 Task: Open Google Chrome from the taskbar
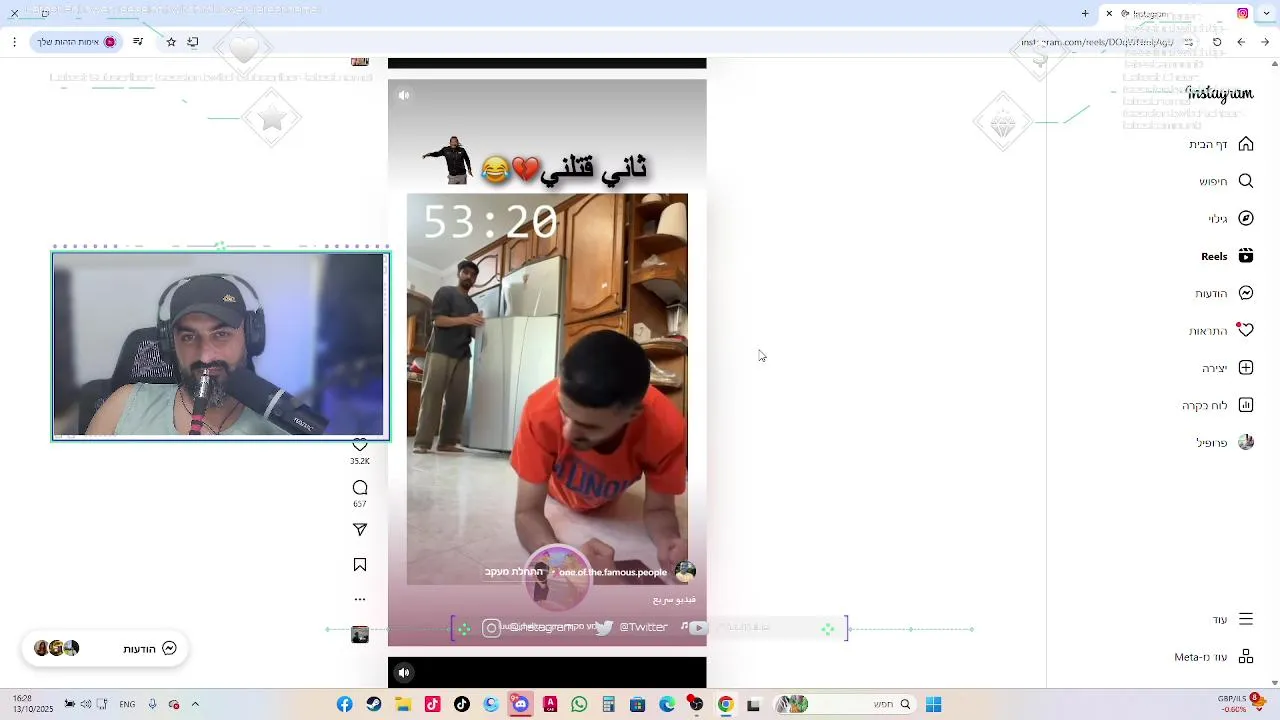(x=725, y=705)
